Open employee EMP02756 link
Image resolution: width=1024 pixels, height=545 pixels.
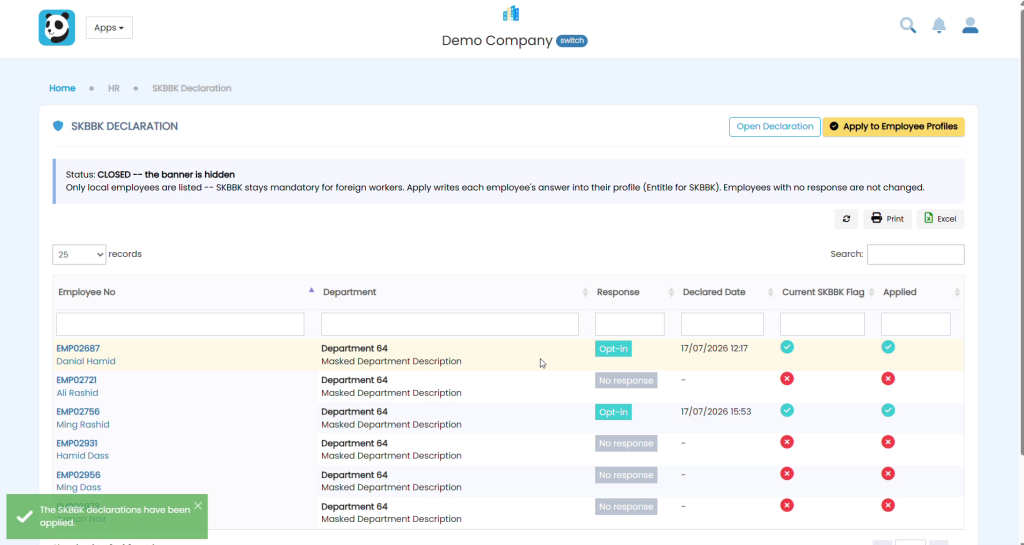coord(78,412)
